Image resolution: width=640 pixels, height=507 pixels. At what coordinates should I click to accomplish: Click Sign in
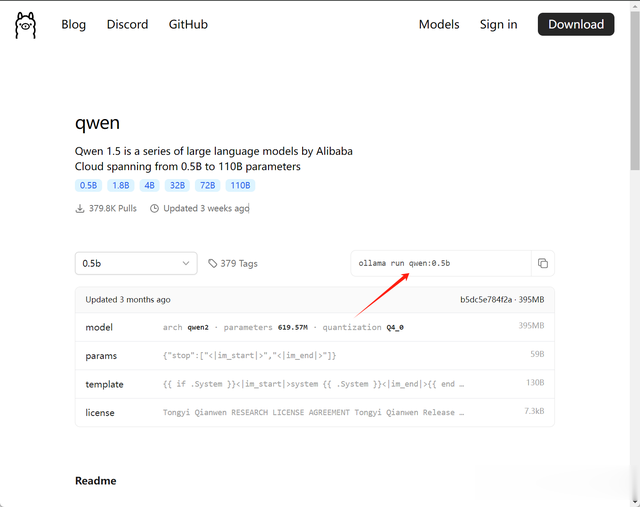point(498,24)
